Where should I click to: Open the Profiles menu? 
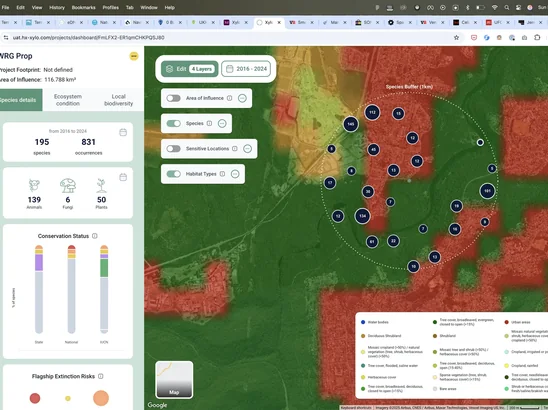pyautogui.click(x=110, y=7)
